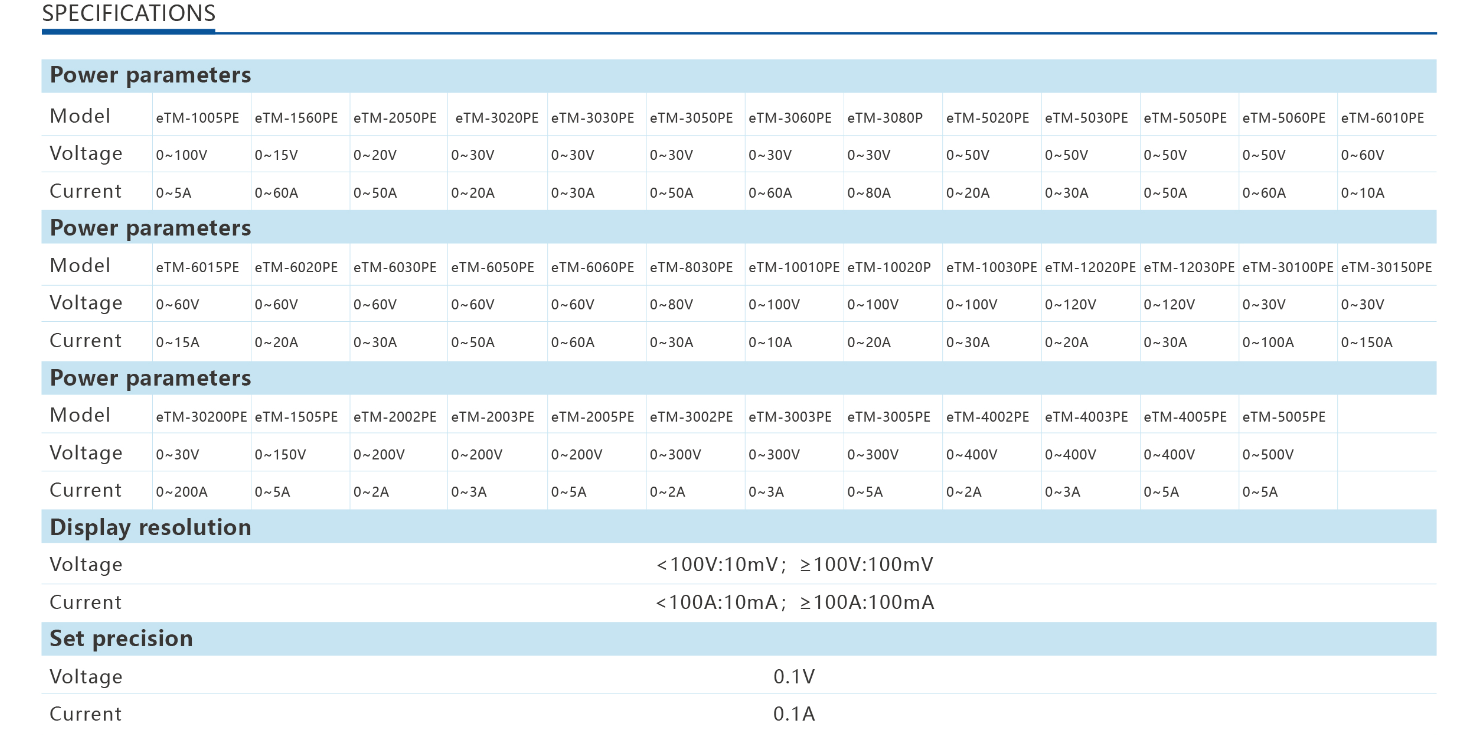The height and width of the screenshot is (735, 1476).
Task: Select model name eTM-30200PE
Action: [x=202, y=417]
